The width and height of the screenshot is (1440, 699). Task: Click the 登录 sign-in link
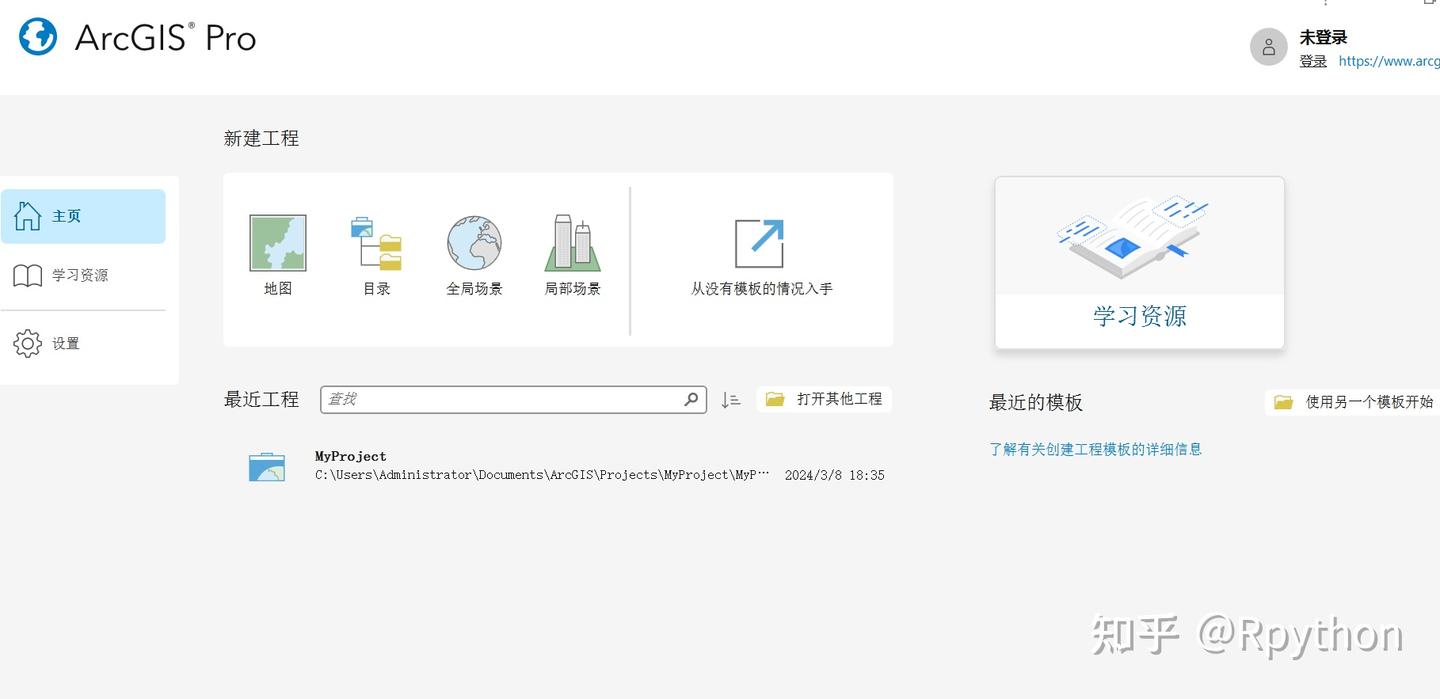[1313, 61]
